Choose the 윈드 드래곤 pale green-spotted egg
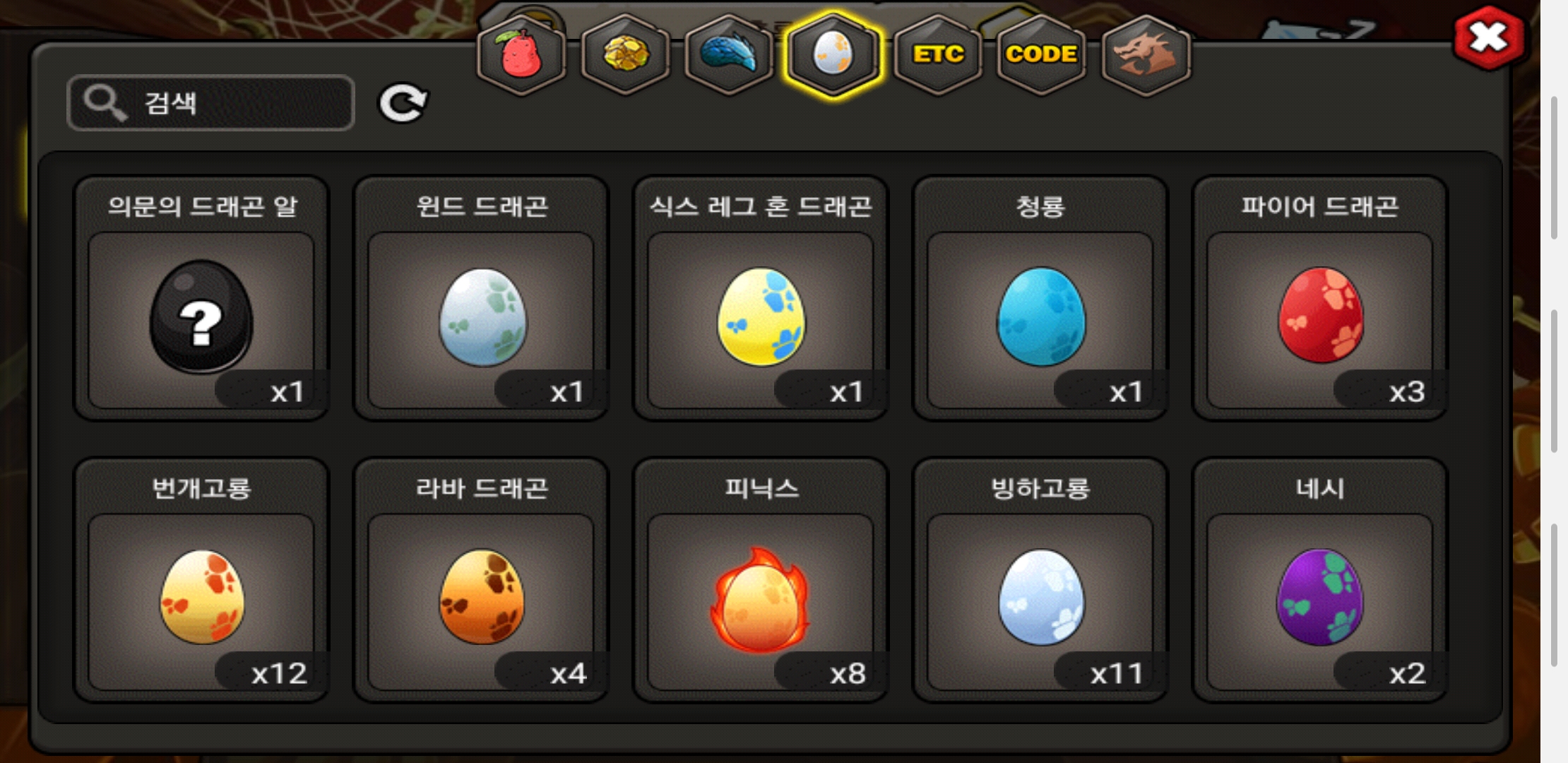 tap(482, 317)
